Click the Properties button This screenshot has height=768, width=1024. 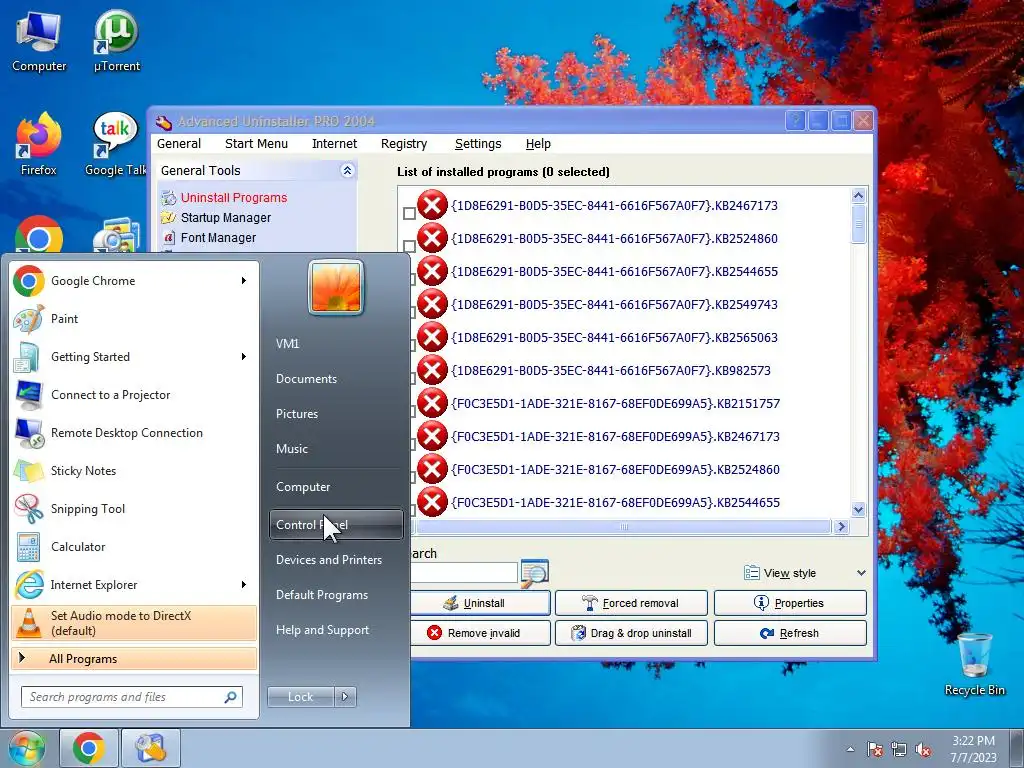pos(790,603)
